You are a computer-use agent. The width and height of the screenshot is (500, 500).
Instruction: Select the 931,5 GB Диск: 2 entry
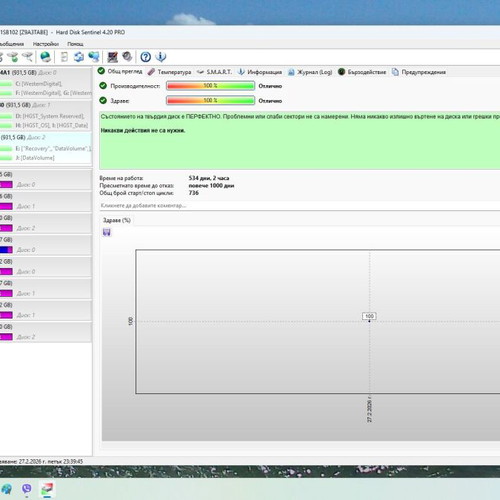pos(46,137)
